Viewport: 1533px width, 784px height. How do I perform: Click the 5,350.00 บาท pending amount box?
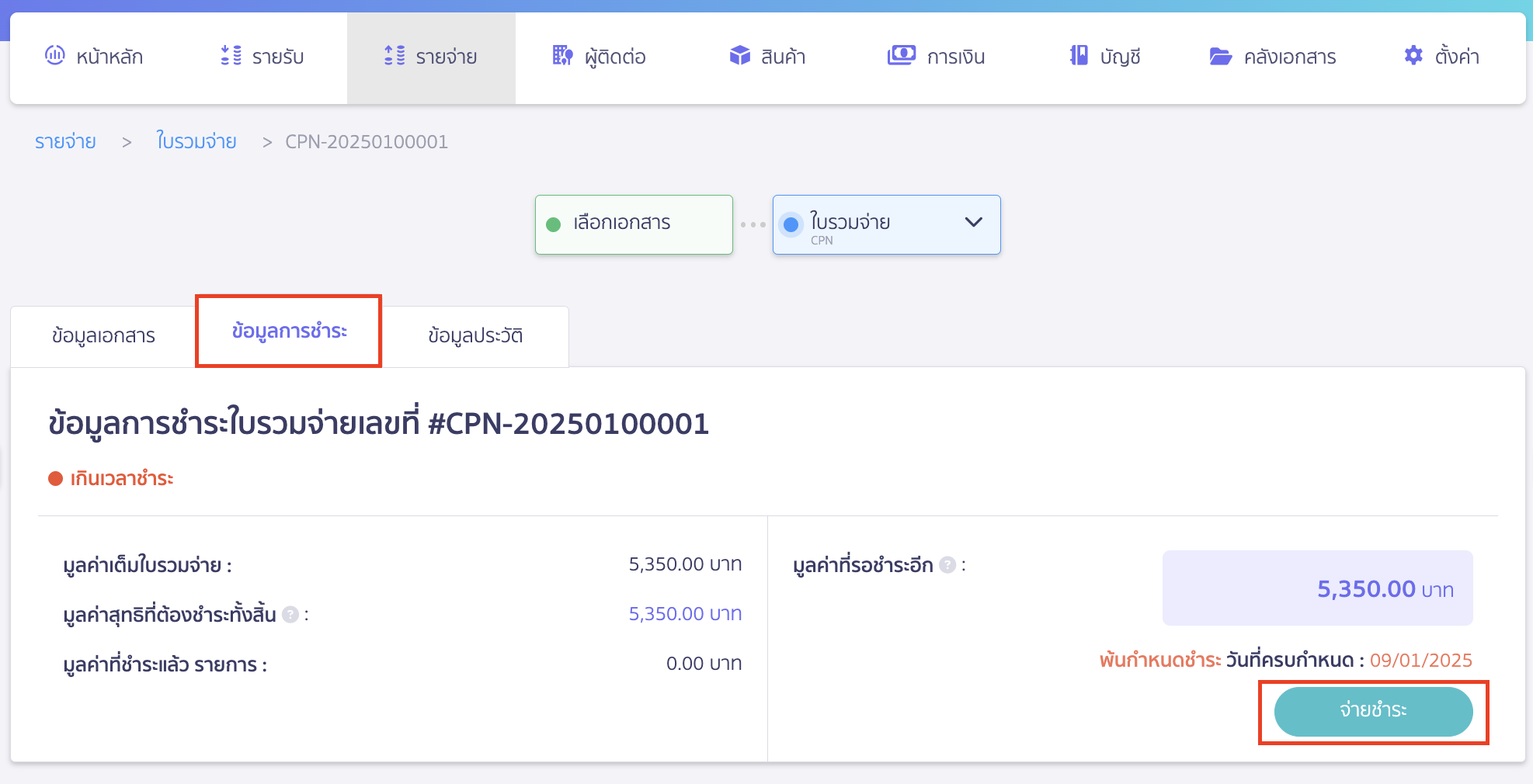[1316, 588]
